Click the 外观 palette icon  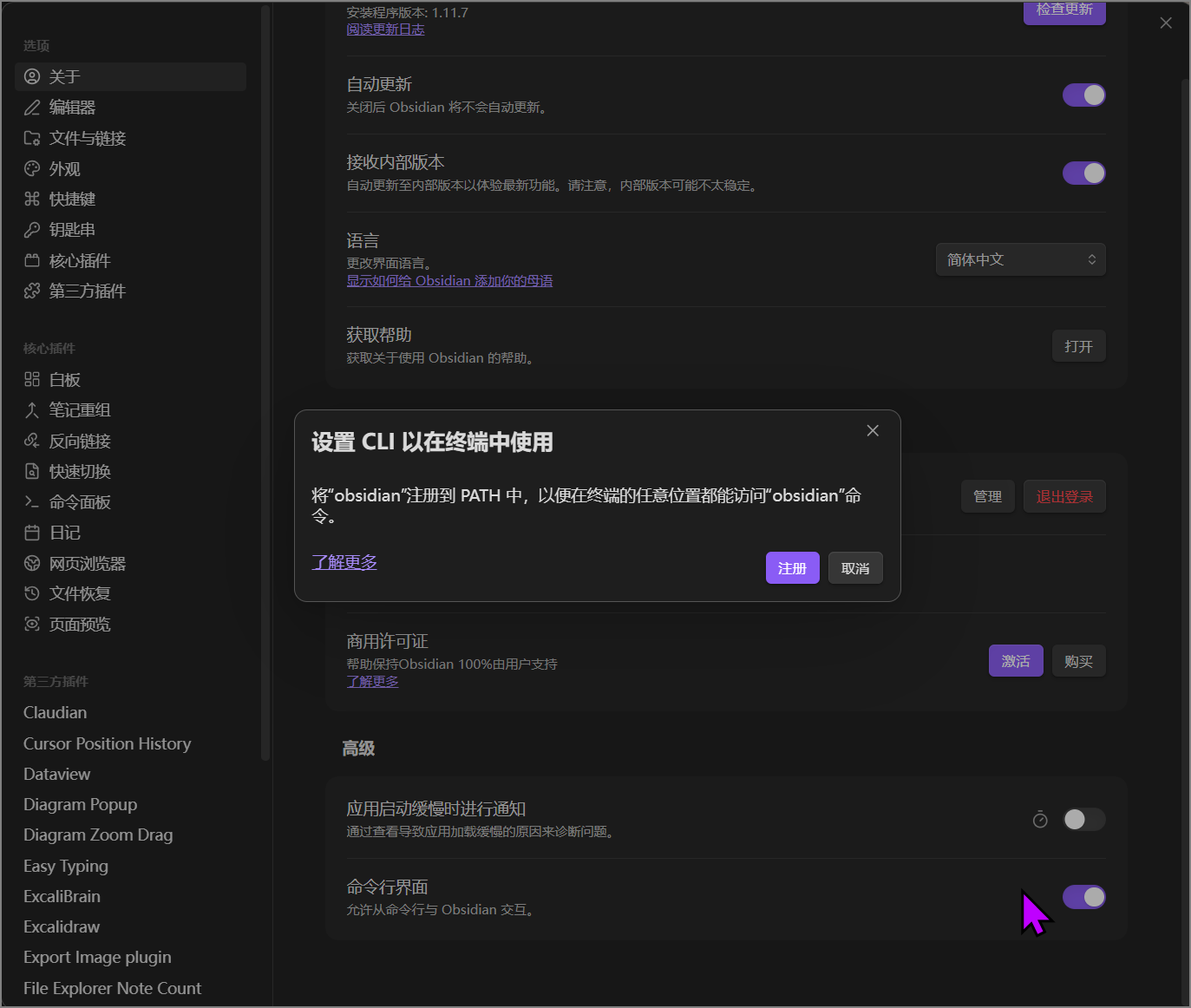pyautogui.click(x=32, y=168)
